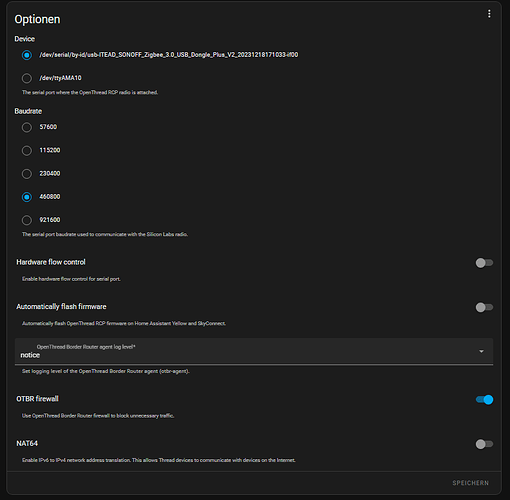The height and width of the screenshot is (500, 510).
Task: Click the log level dropdown arrow
Action: pos(481,351)
